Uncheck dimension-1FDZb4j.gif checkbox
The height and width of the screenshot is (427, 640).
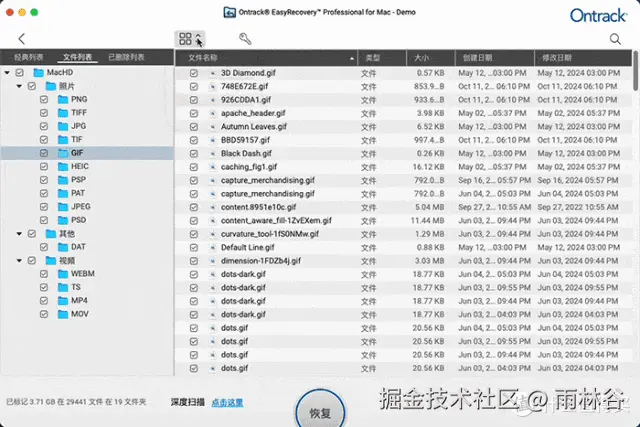194,261
